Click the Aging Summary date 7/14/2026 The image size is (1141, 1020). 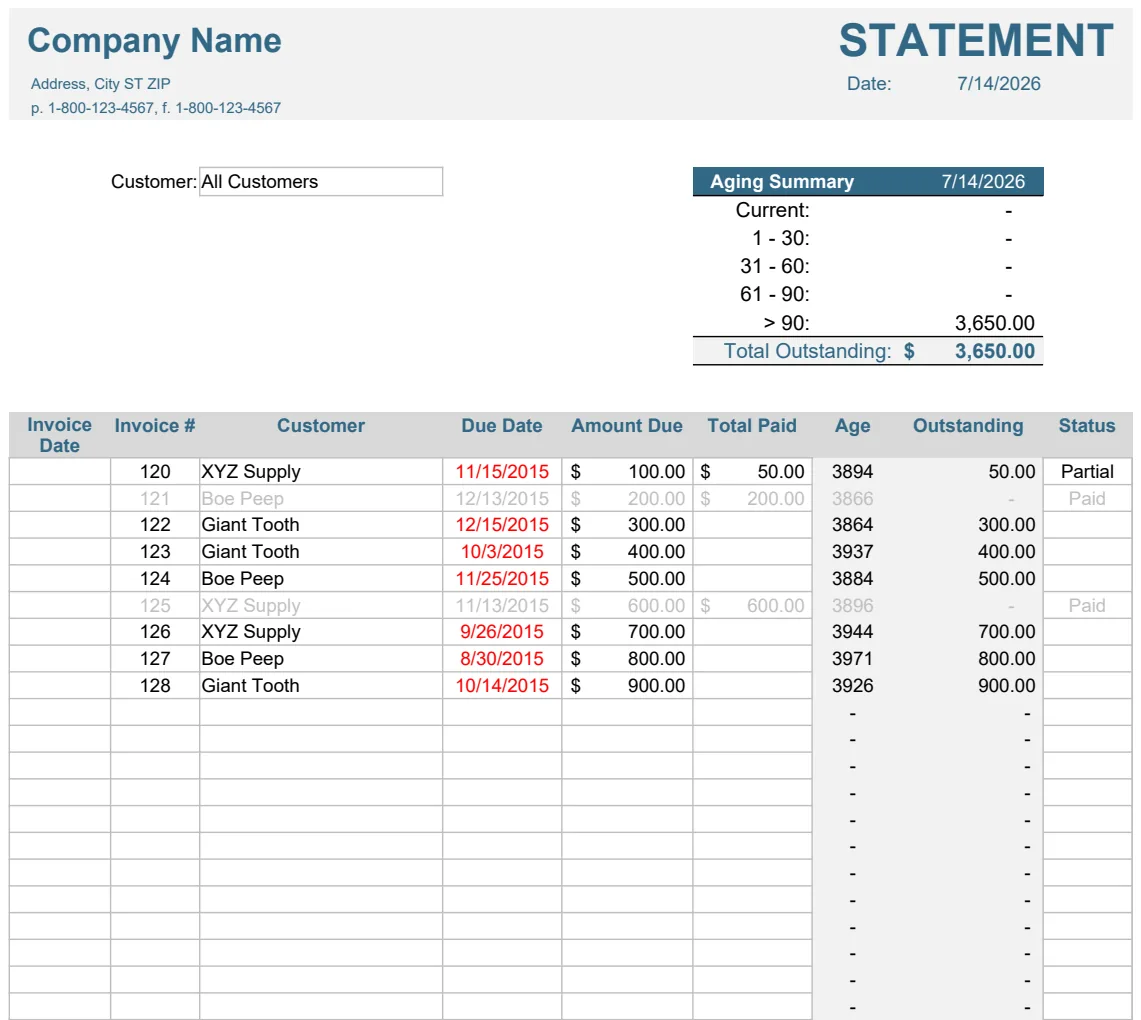pyautogui.click(x=983, y=181)
